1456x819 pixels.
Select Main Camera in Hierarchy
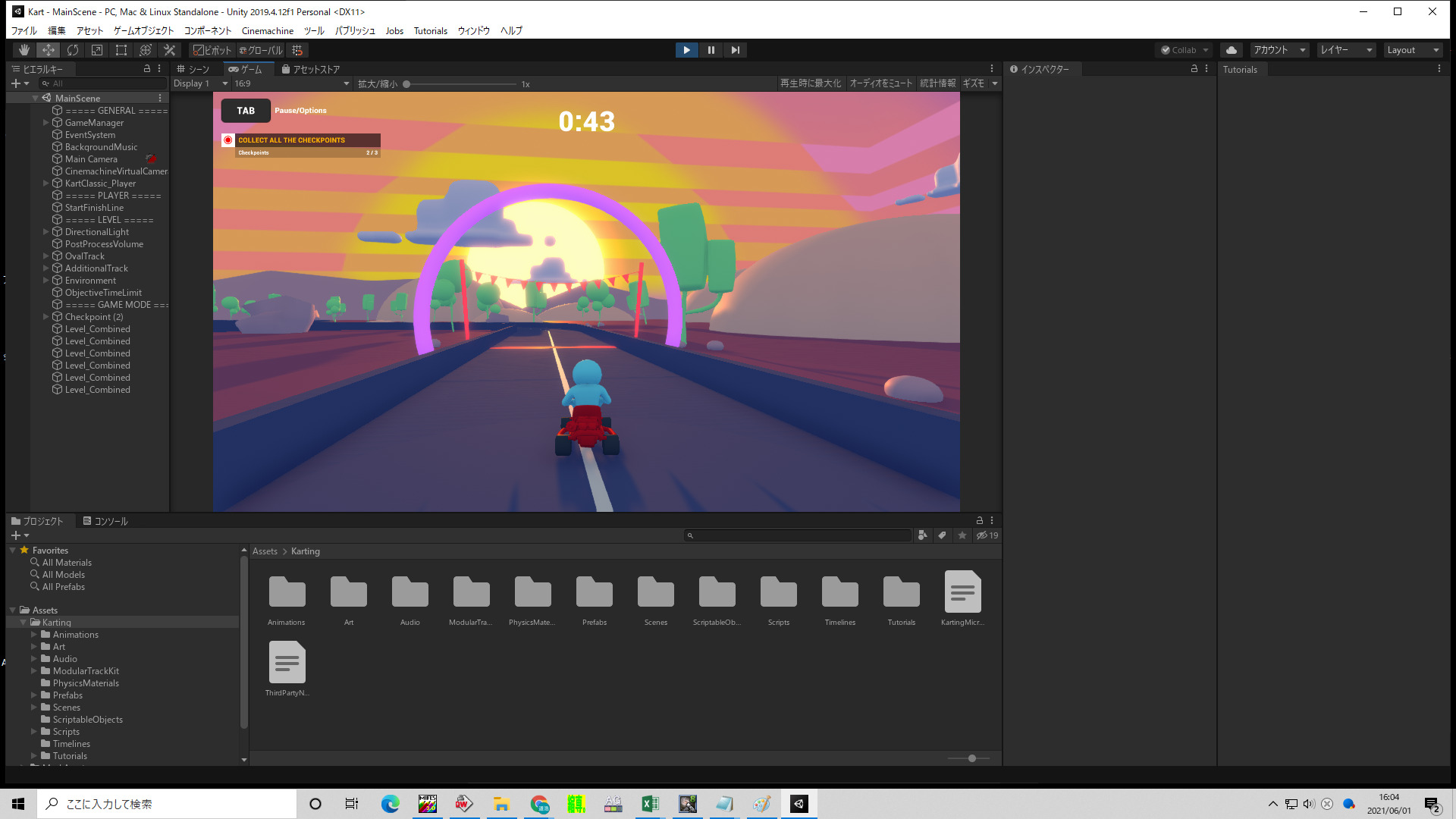tap(91, 159)
